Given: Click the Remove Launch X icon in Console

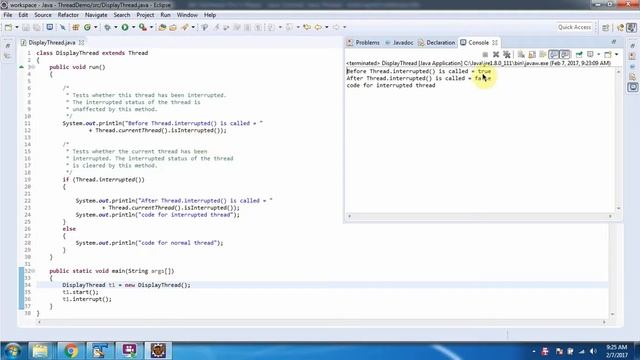Looking at the screenshot, I should [496, 54].
